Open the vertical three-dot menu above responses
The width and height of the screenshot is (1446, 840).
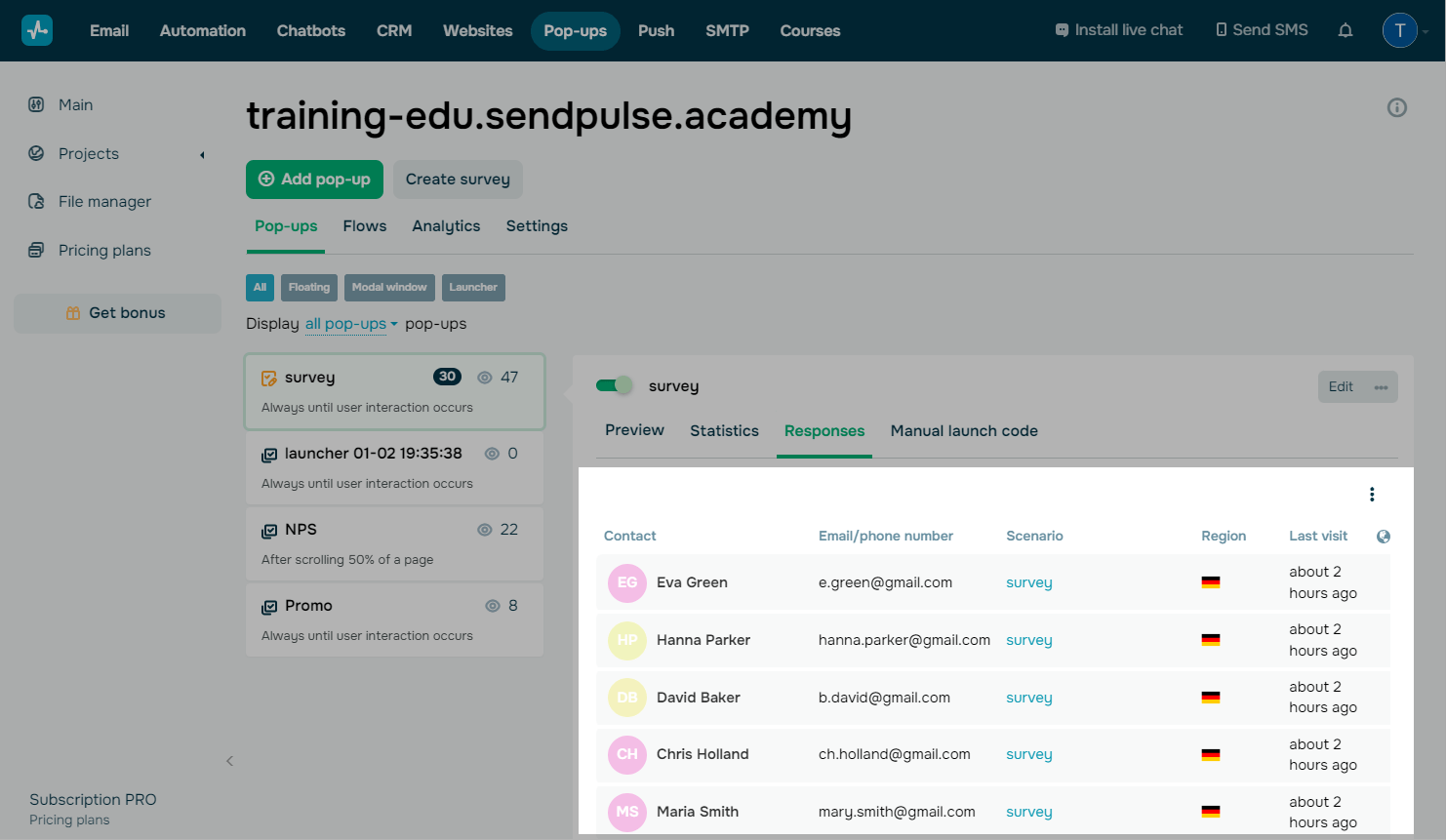1372,495
